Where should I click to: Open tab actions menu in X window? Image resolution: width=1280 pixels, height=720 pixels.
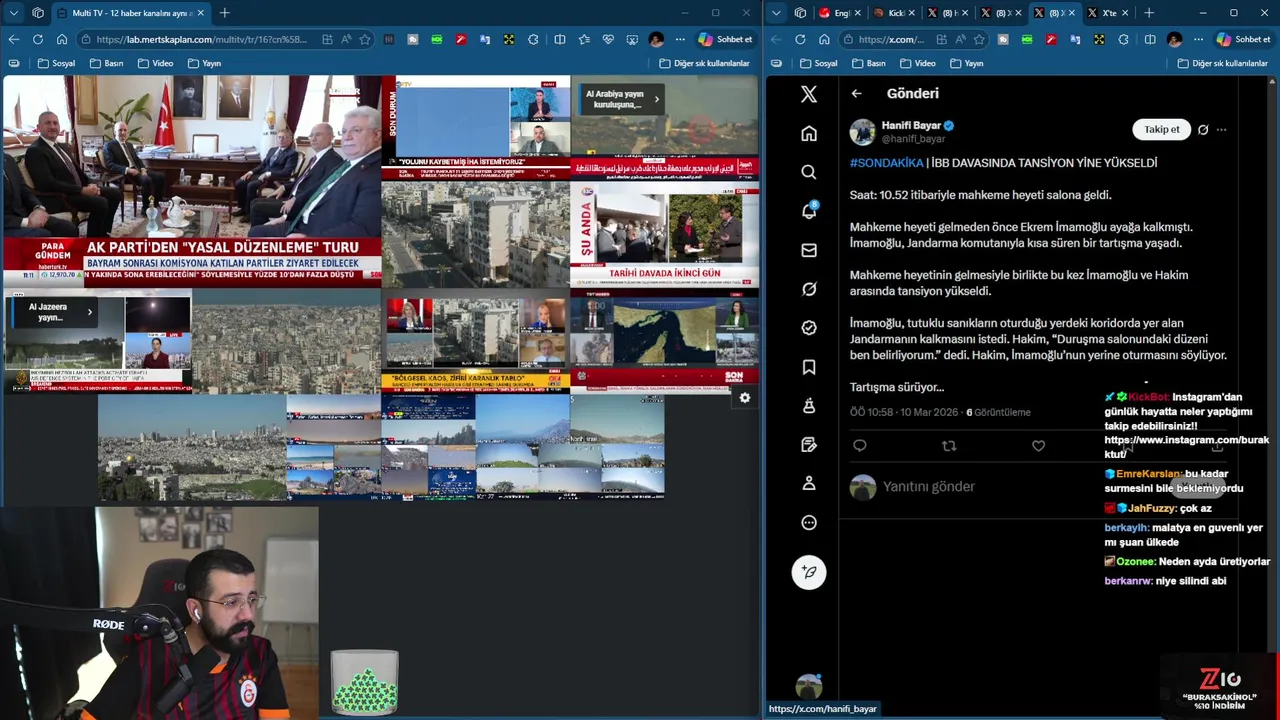[776, 13]
